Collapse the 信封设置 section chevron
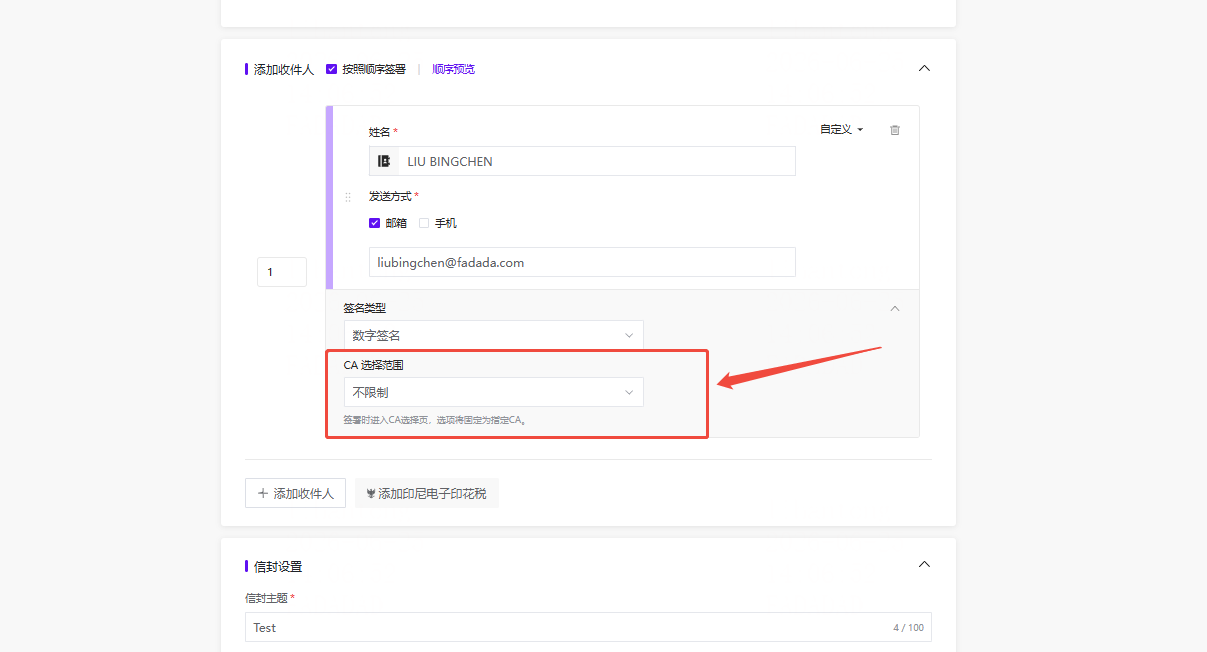This screenshot has width=1207, height=652. tap(924, 564)
